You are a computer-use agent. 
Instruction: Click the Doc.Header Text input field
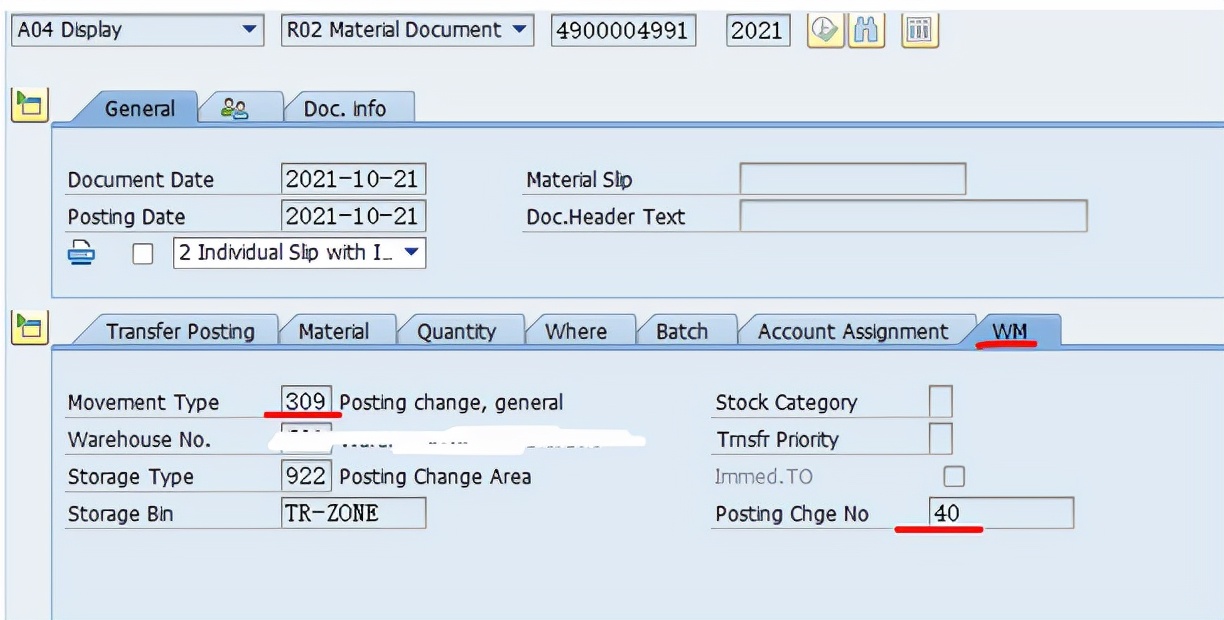[913, 216]
